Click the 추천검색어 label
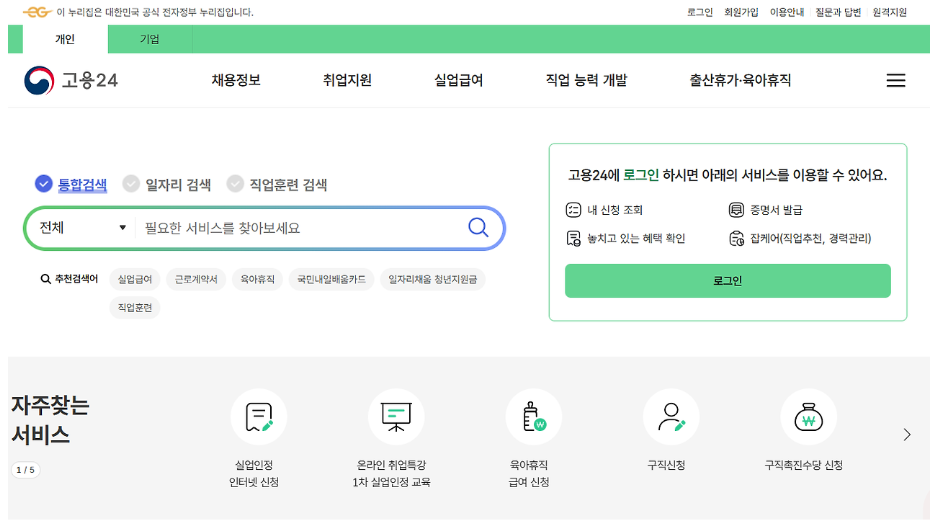 [x=76, y=278]
